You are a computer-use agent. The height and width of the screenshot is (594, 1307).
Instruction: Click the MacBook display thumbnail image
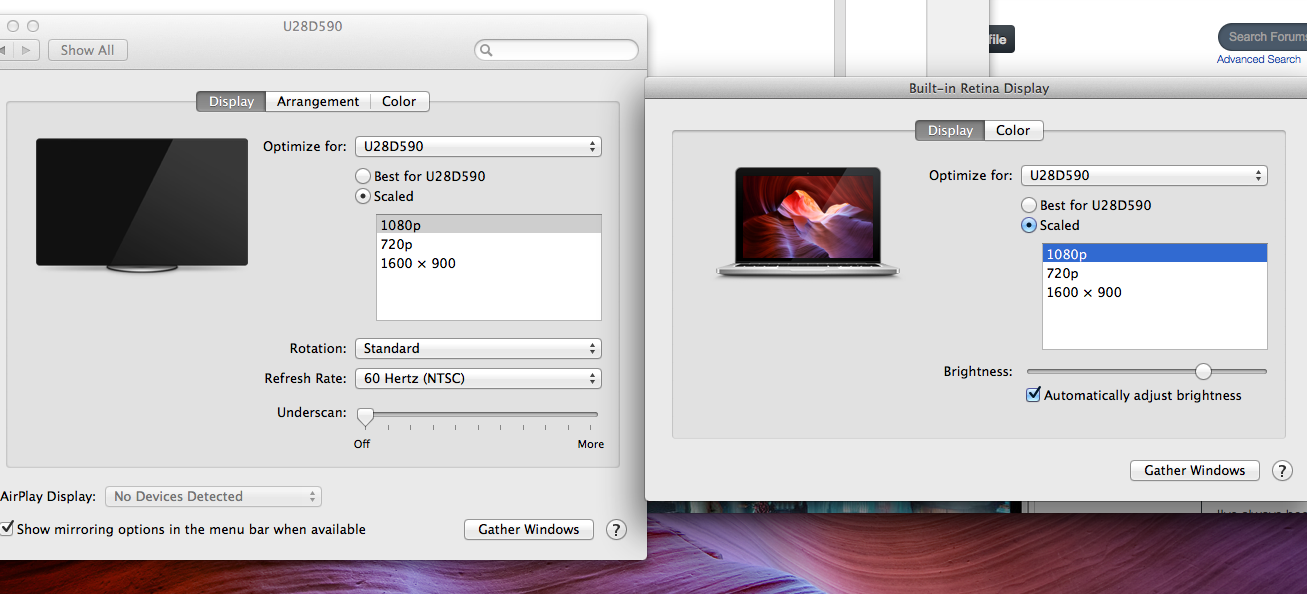coord(808,222)
